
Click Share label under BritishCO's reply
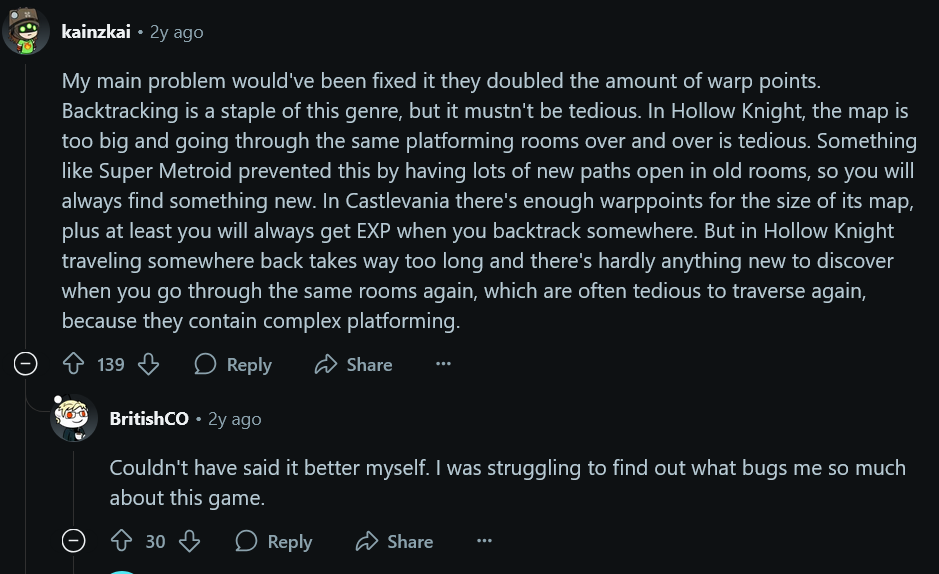coord(410,542)
